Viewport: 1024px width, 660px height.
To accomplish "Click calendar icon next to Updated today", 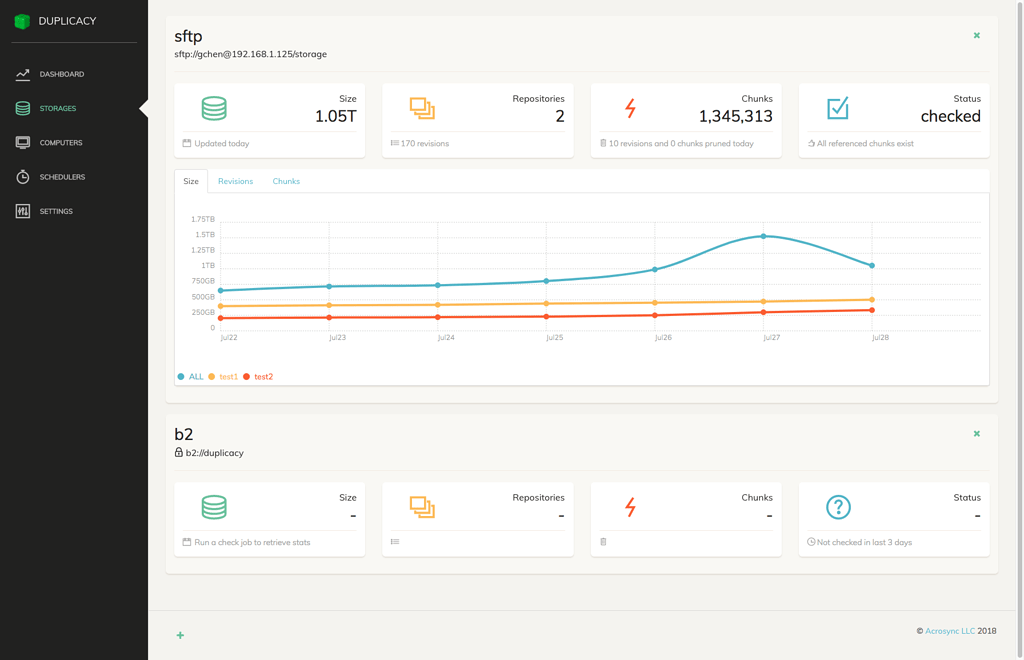I will pyautogui.click(x=187, y=143).
